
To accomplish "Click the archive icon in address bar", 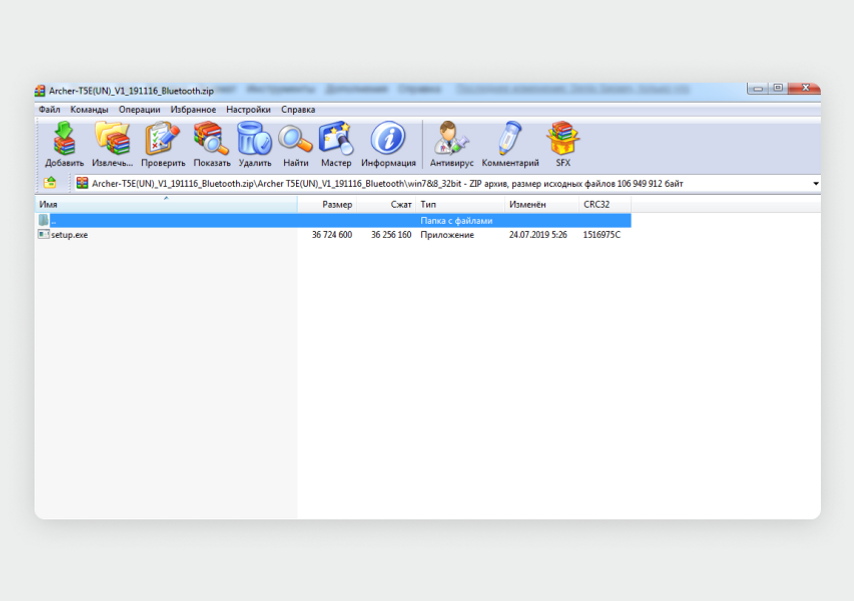I will (82, 183).
